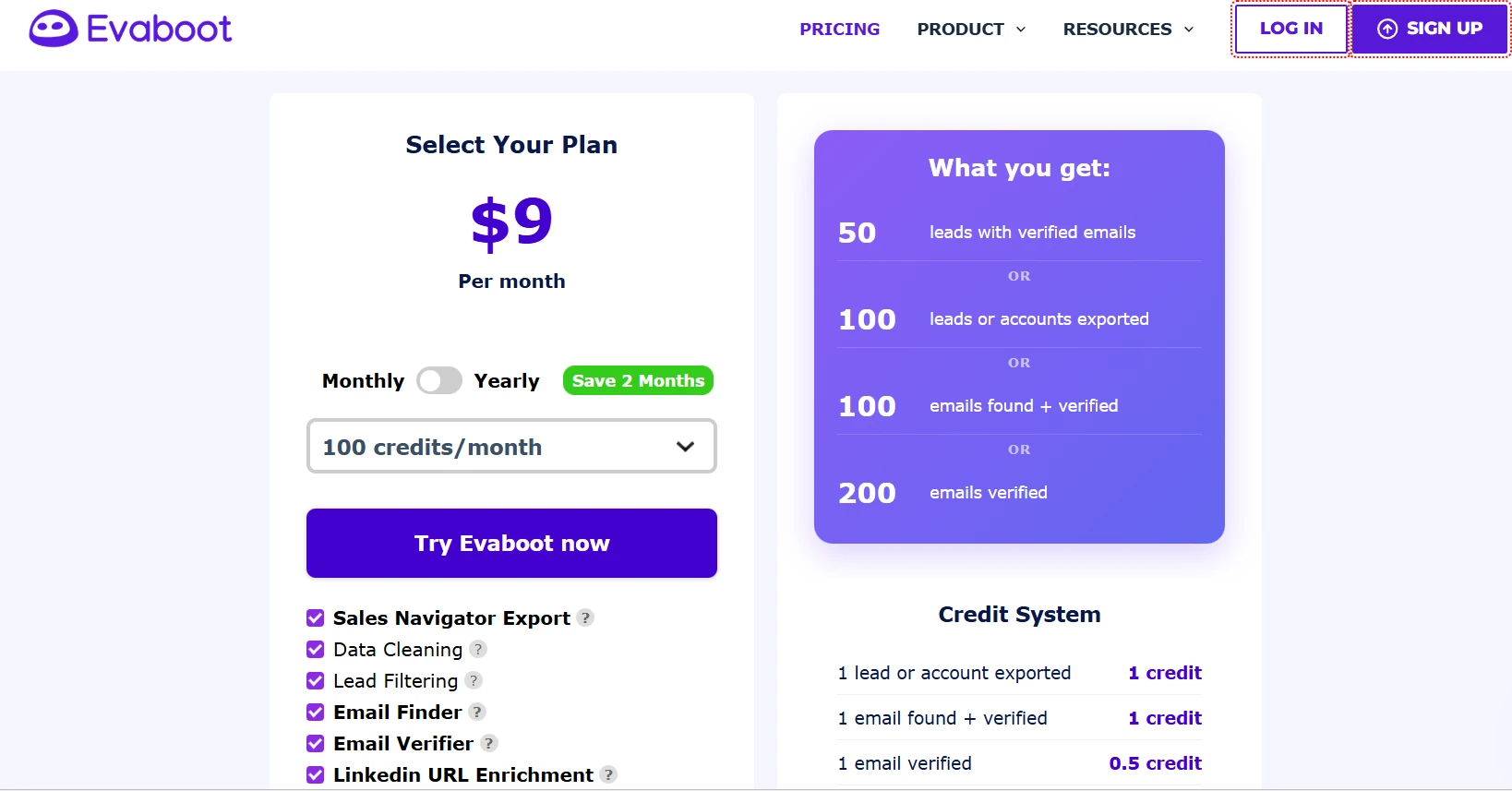Expand the RESOURCES navigation menu
1512x791 pixels.
pyautogui.click(x=1127, y=30)
